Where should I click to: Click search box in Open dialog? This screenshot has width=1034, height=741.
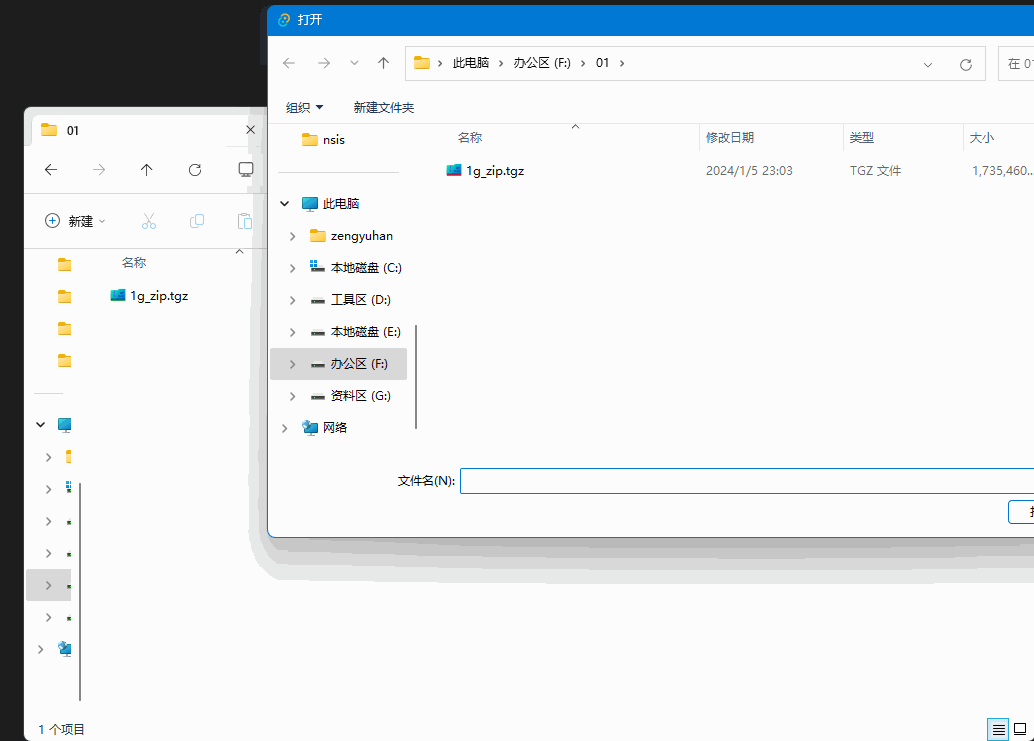[1016, 63]
